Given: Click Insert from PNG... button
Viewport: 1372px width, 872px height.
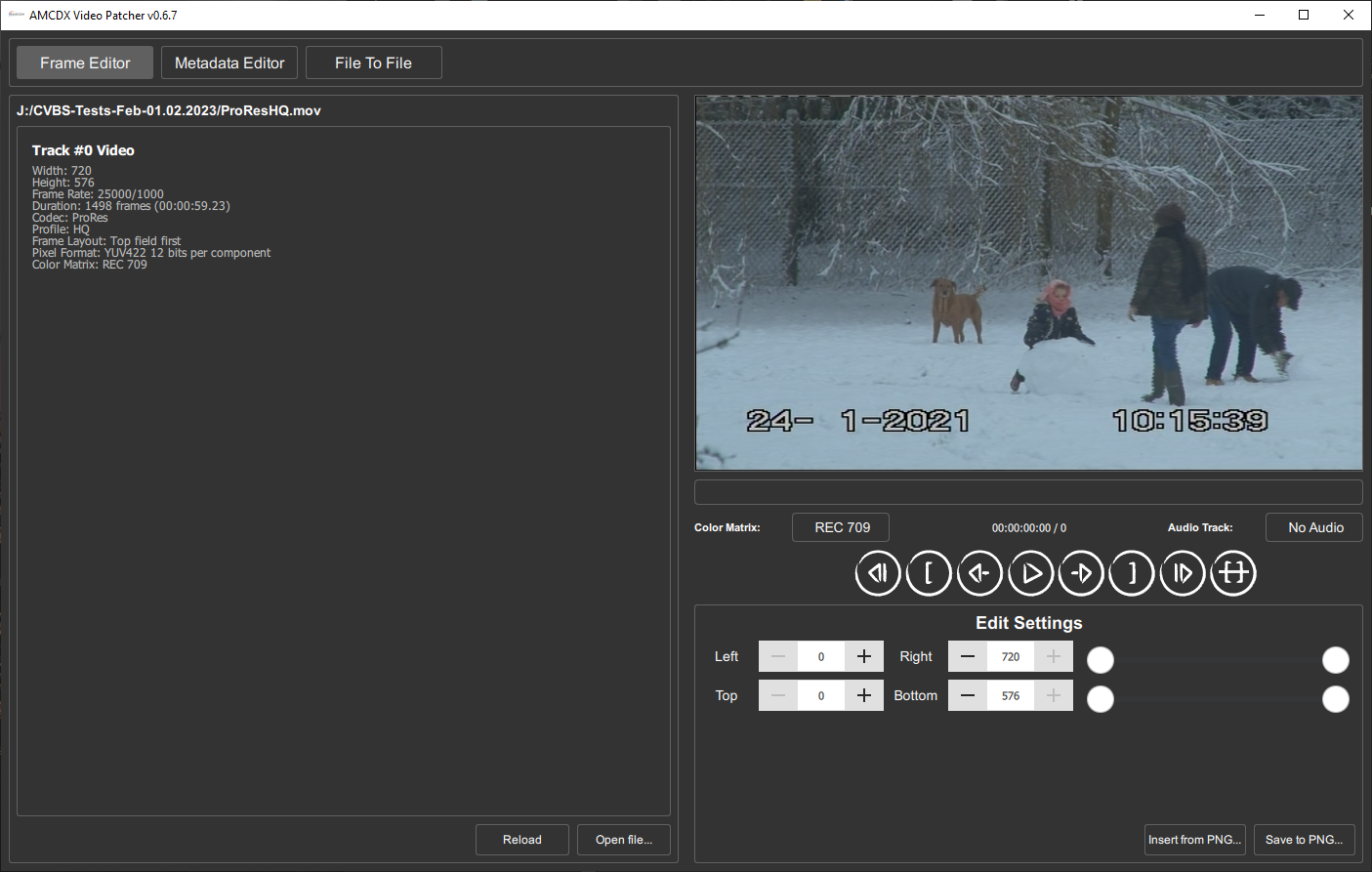Looking at the screenshot, I should coord(1195,840).
